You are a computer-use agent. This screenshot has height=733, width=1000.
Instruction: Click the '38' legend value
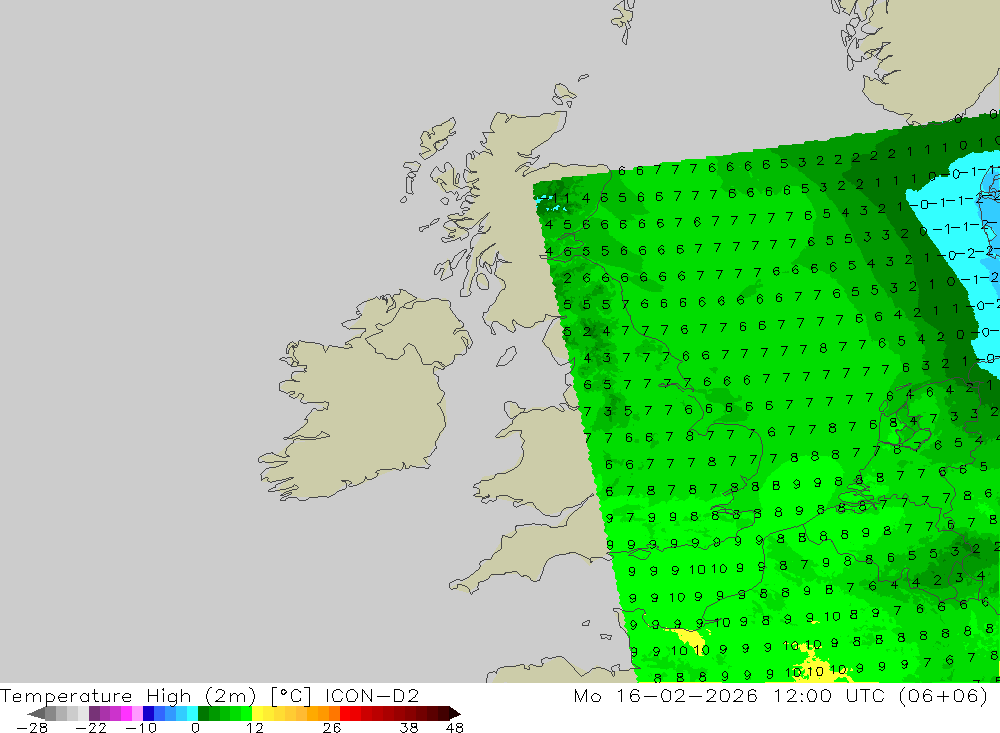click(409, 727)
